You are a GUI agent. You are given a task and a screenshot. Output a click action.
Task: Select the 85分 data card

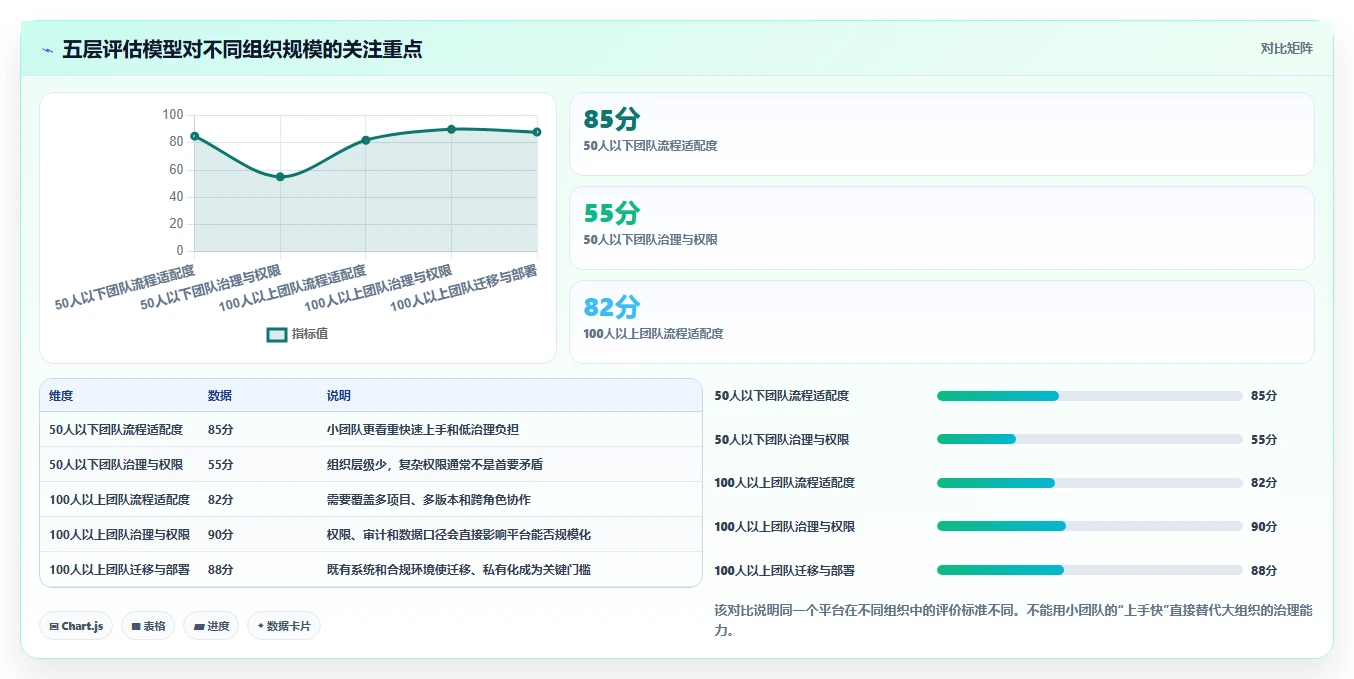coord(941,134)
